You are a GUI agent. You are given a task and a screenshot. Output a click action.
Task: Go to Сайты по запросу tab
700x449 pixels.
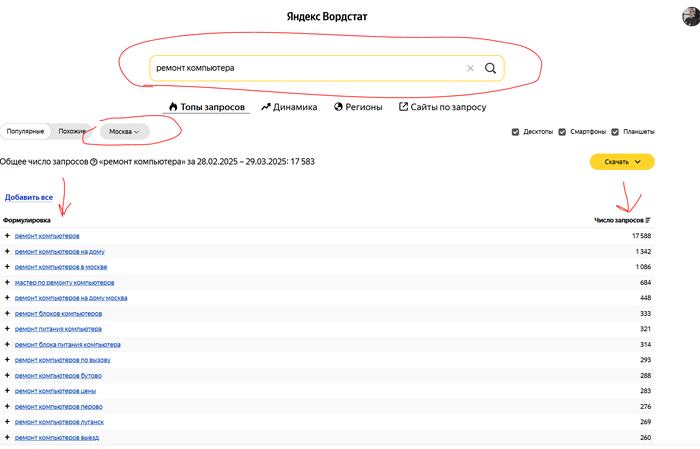pos(442,107)
